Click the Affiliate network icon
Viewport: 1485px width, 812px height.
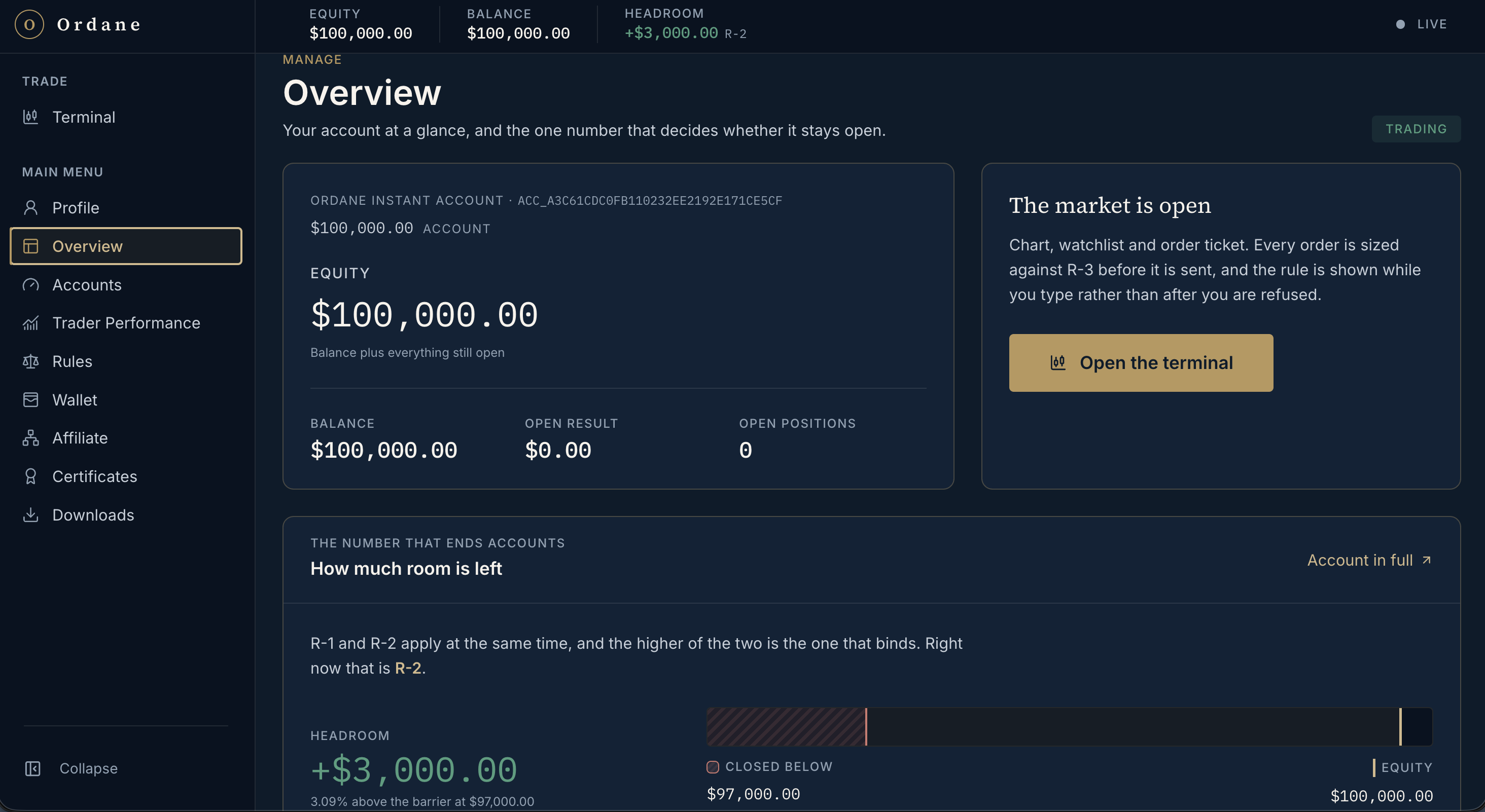pyautogui.click(x=30, y=438)
